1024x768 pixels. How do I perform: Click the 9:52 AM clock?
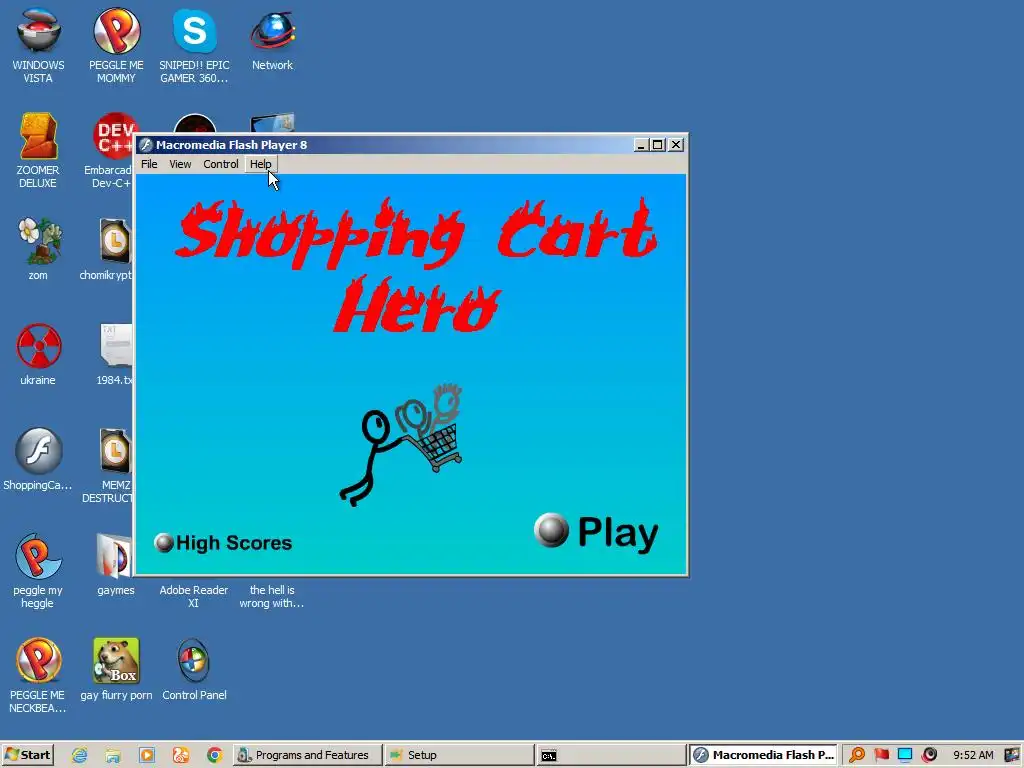click(x=973, y=755)
